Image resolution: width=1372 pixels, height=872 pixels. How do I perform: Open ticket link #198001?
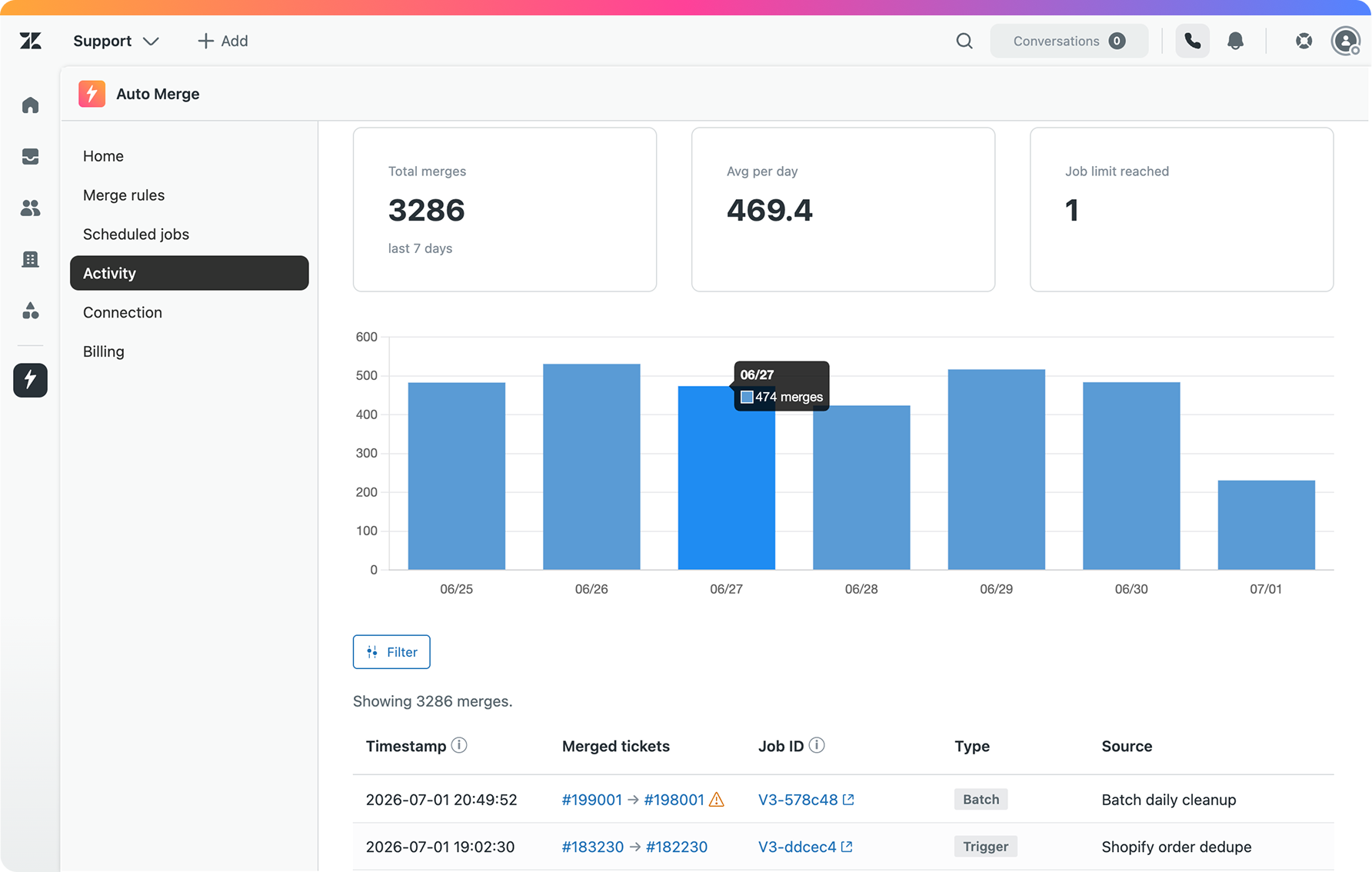[674, 800]
